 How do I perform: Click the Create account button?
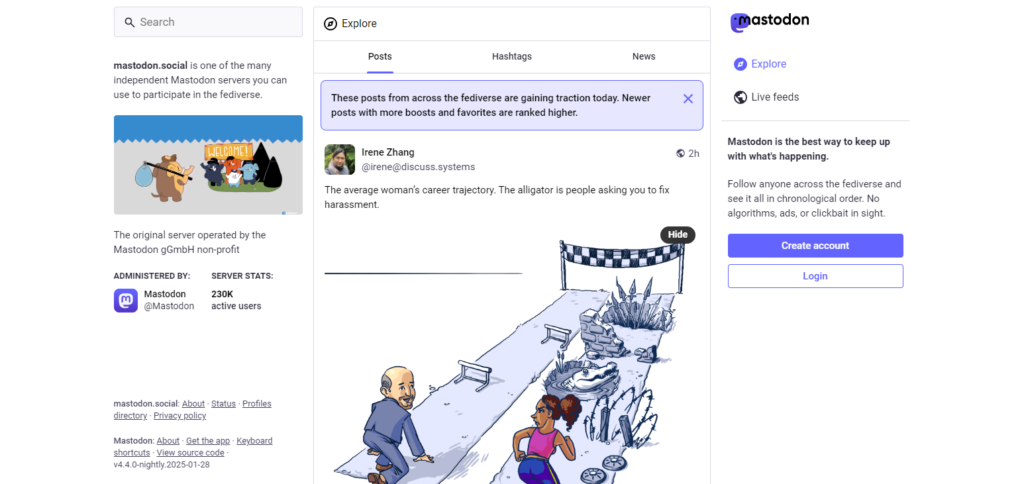(815, 246)
